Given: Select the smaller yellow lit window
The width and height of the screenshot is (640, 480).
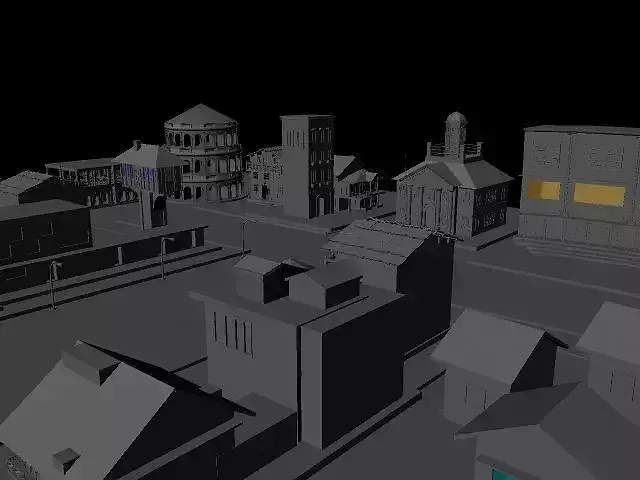Looking at the screenshot, I should (544, 191).
